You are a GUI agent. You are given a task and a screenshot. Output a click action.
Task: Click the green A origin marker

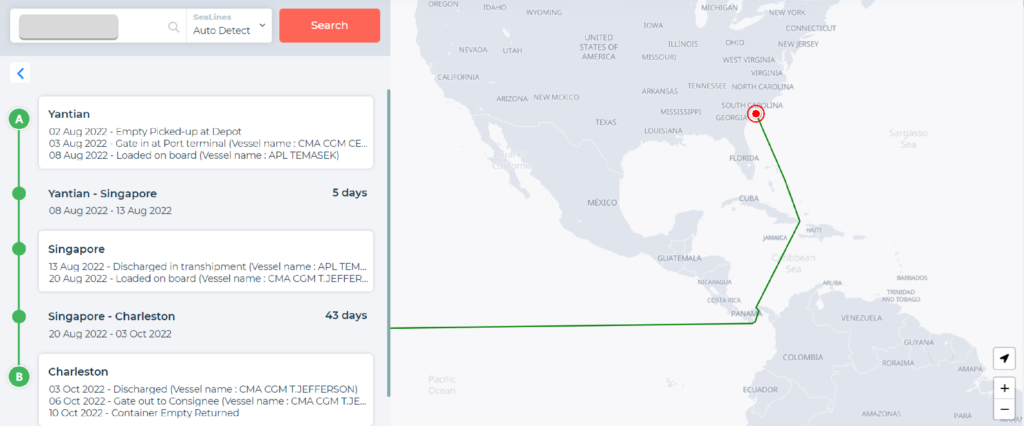point(18,120)
